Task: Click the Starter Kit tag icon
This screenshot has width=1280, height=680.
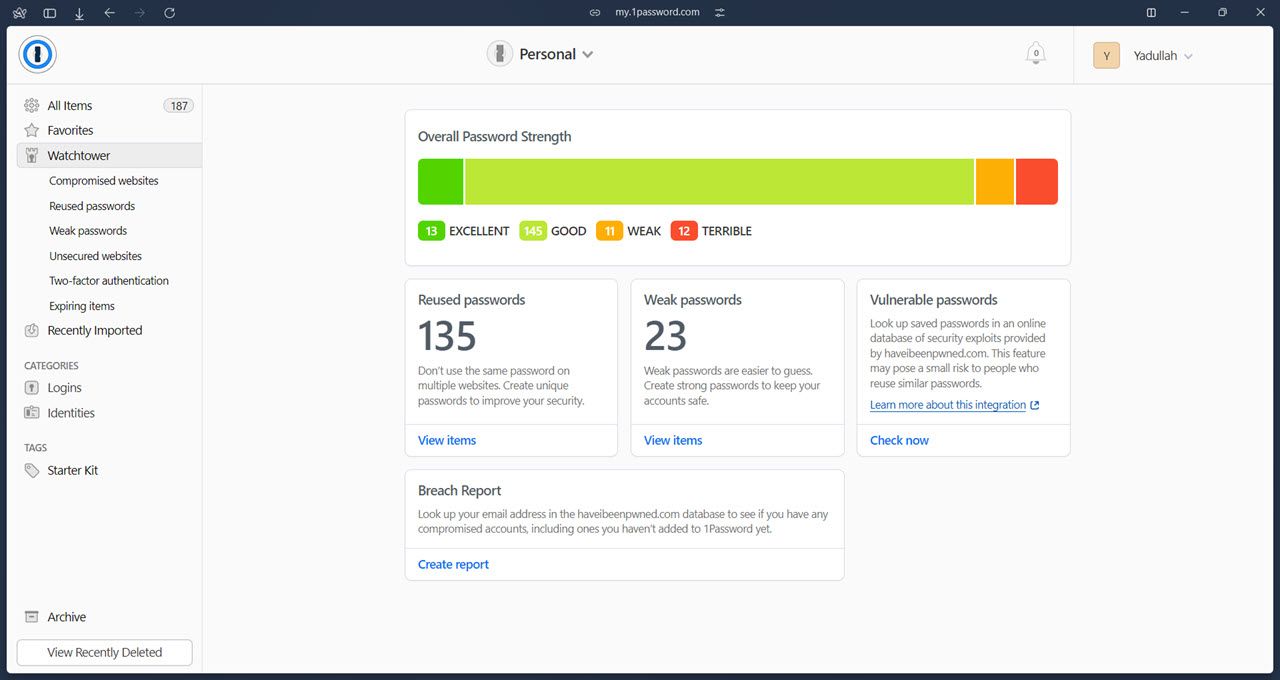Action: click(x=31, y=470)
